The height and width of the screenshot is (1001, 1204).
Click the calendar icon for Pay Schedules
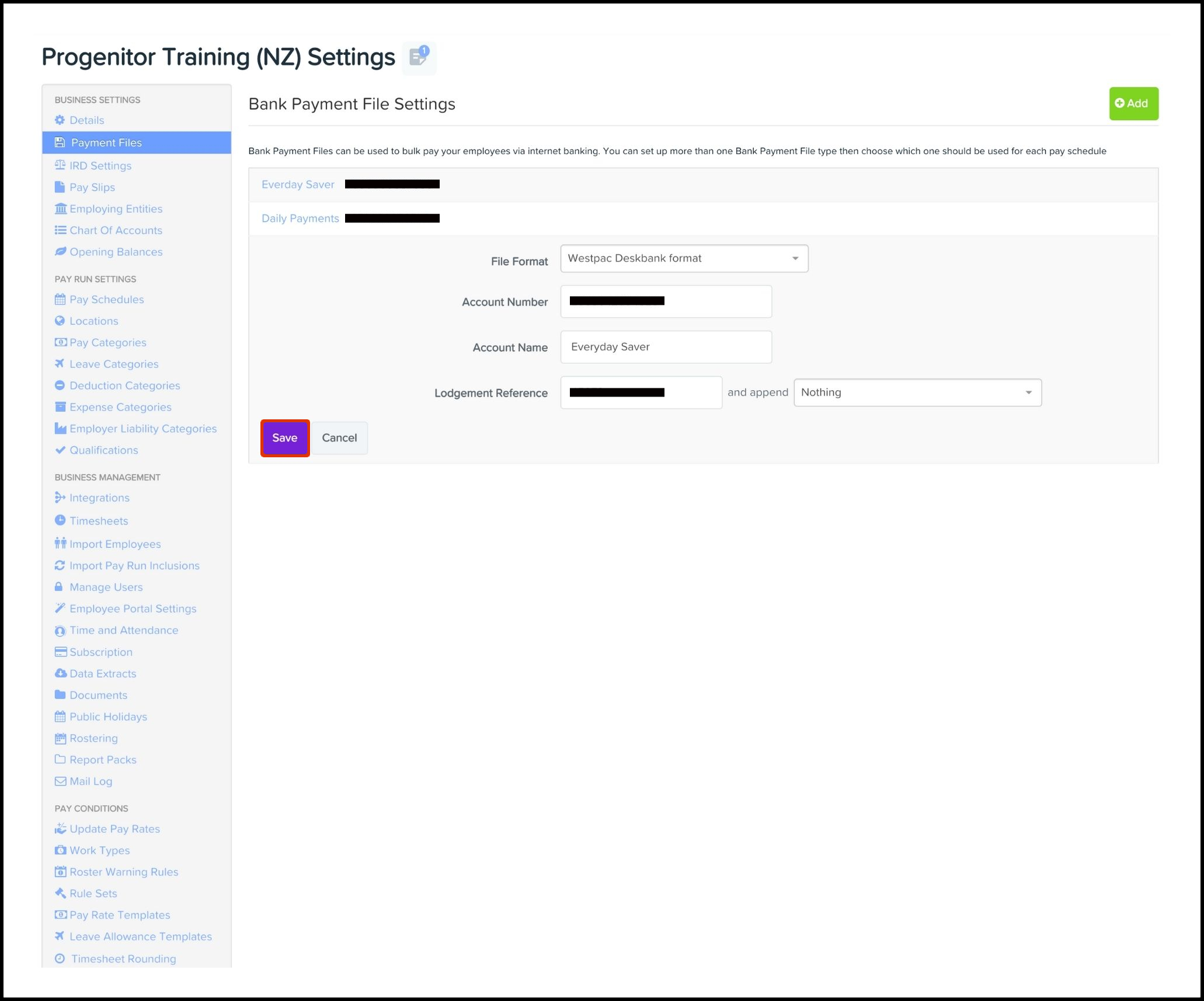pos(60,299)
